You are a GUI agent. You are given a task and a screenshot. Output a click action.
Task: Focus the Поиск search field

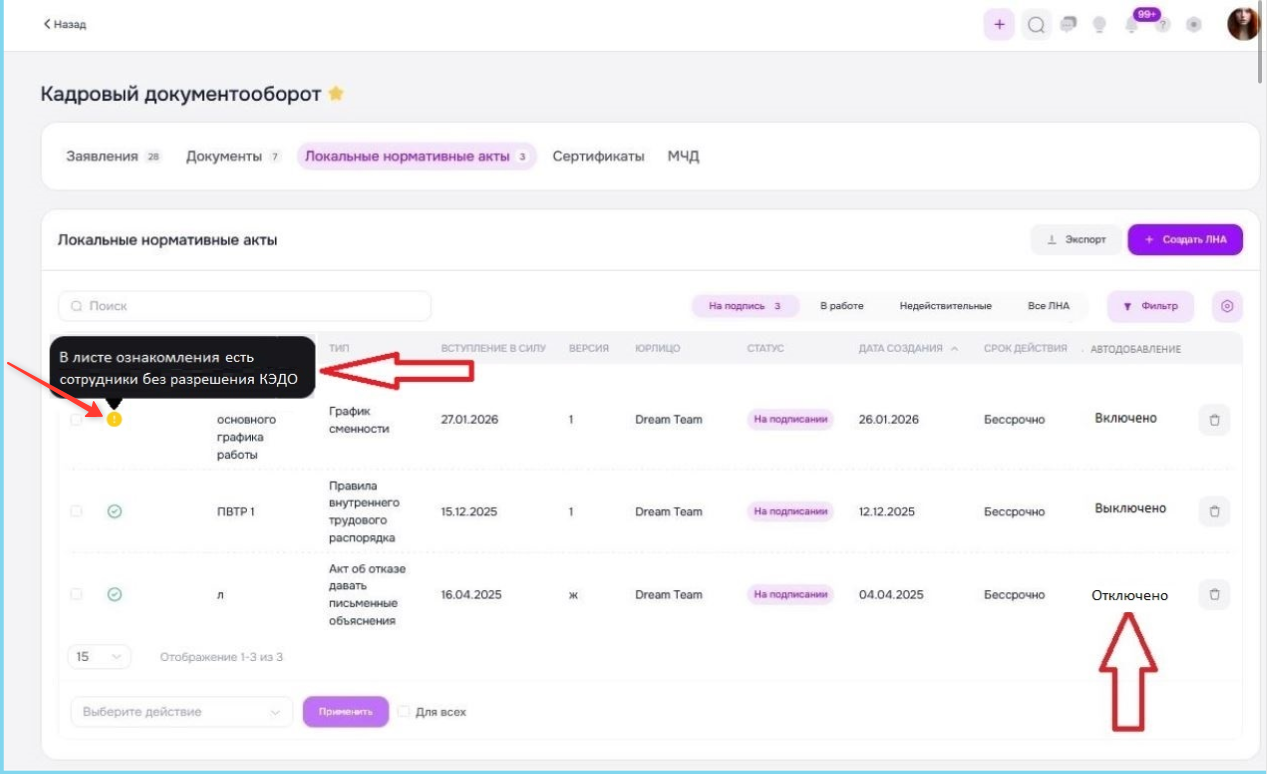tap(245, 306)
